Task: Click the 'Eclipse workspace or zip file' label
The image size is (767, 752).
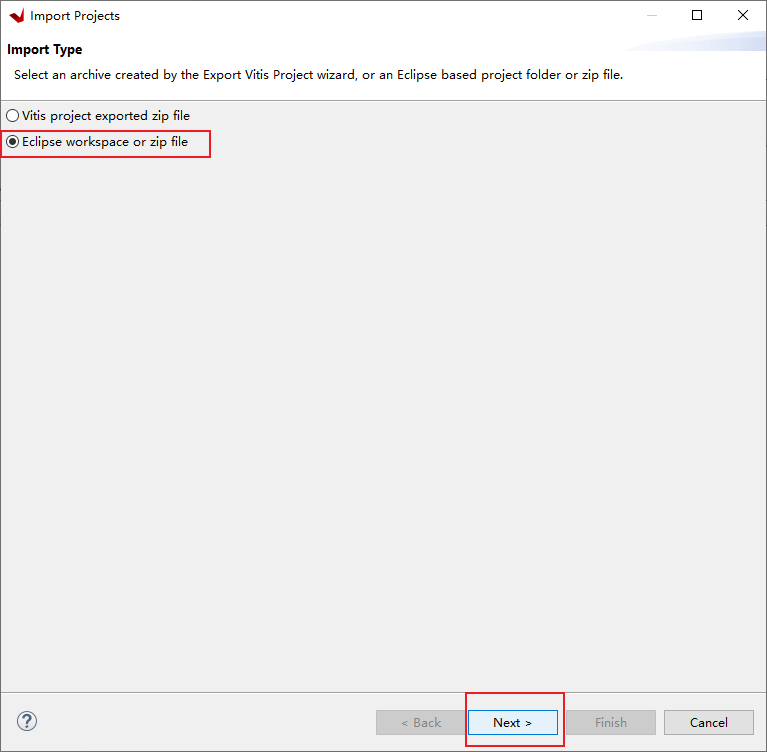Action: pyautogui.click(x=104, y=142)
